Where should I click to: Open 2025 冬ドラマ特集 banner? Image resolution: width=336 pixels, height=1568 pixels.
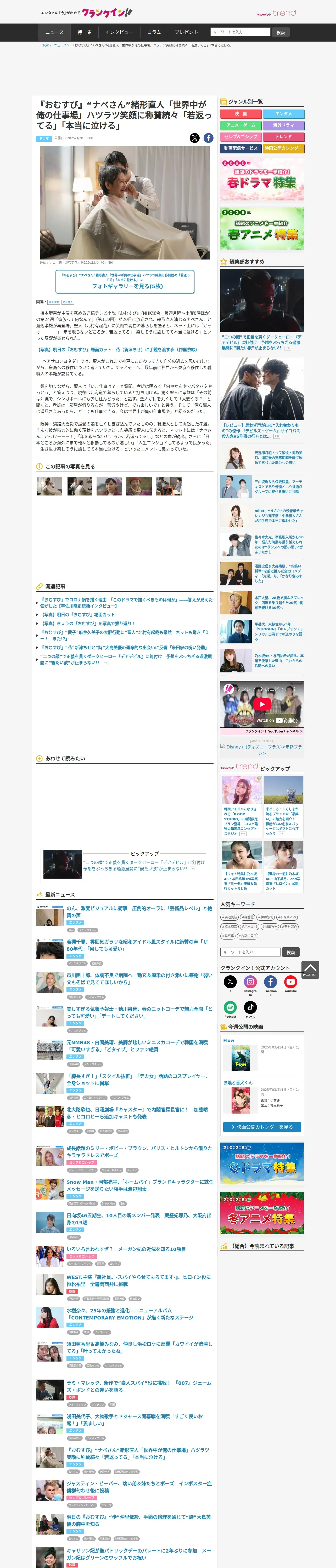point(262,1163)
